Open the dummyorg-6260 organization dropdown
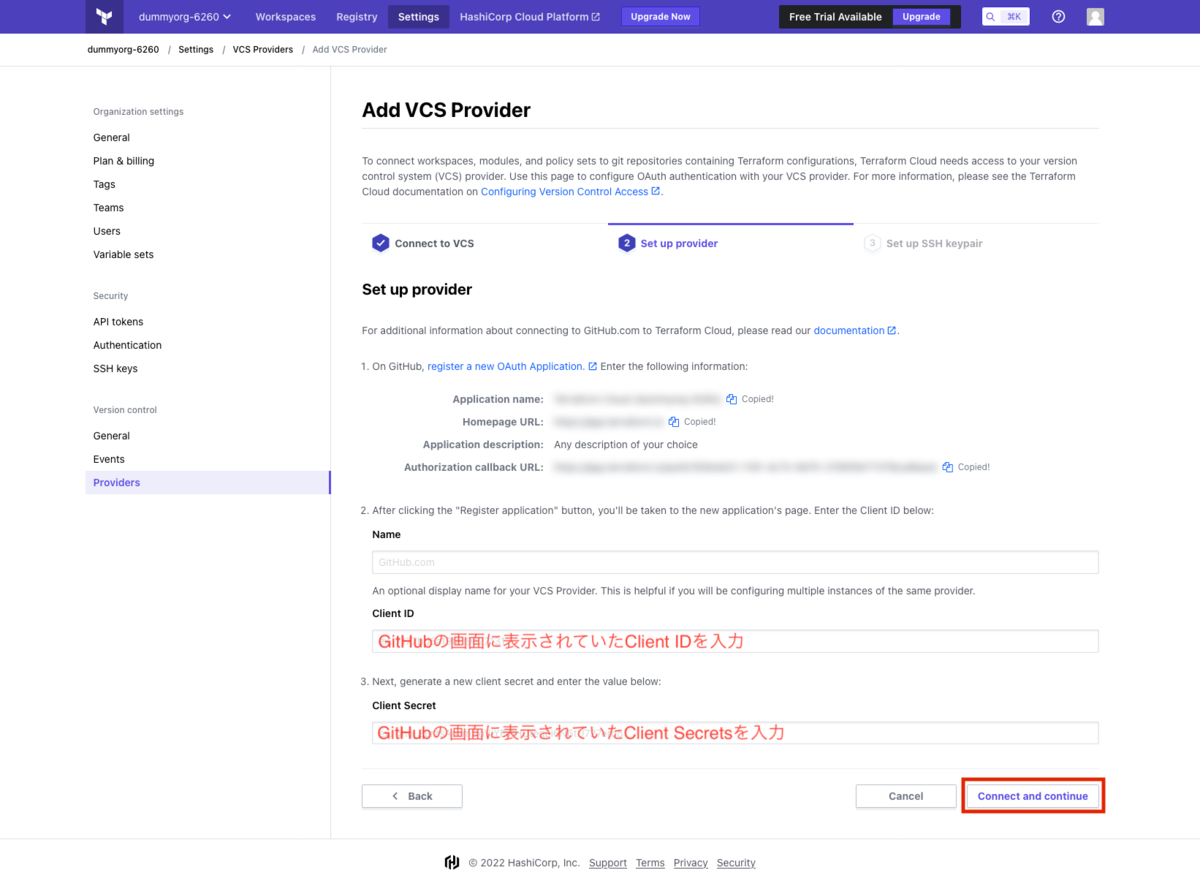1200x870 pixels. tap(185, 17)
